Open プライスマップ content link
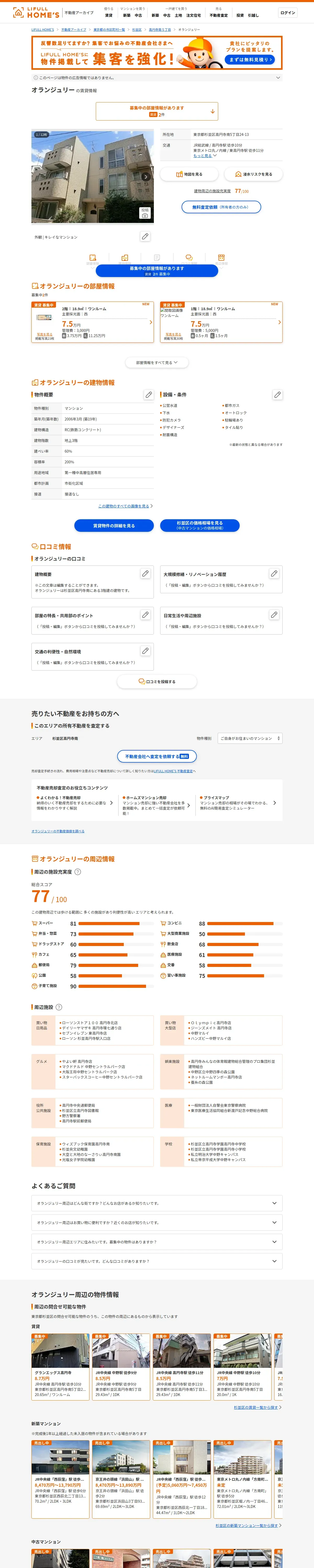 click(x=238, y=803)
